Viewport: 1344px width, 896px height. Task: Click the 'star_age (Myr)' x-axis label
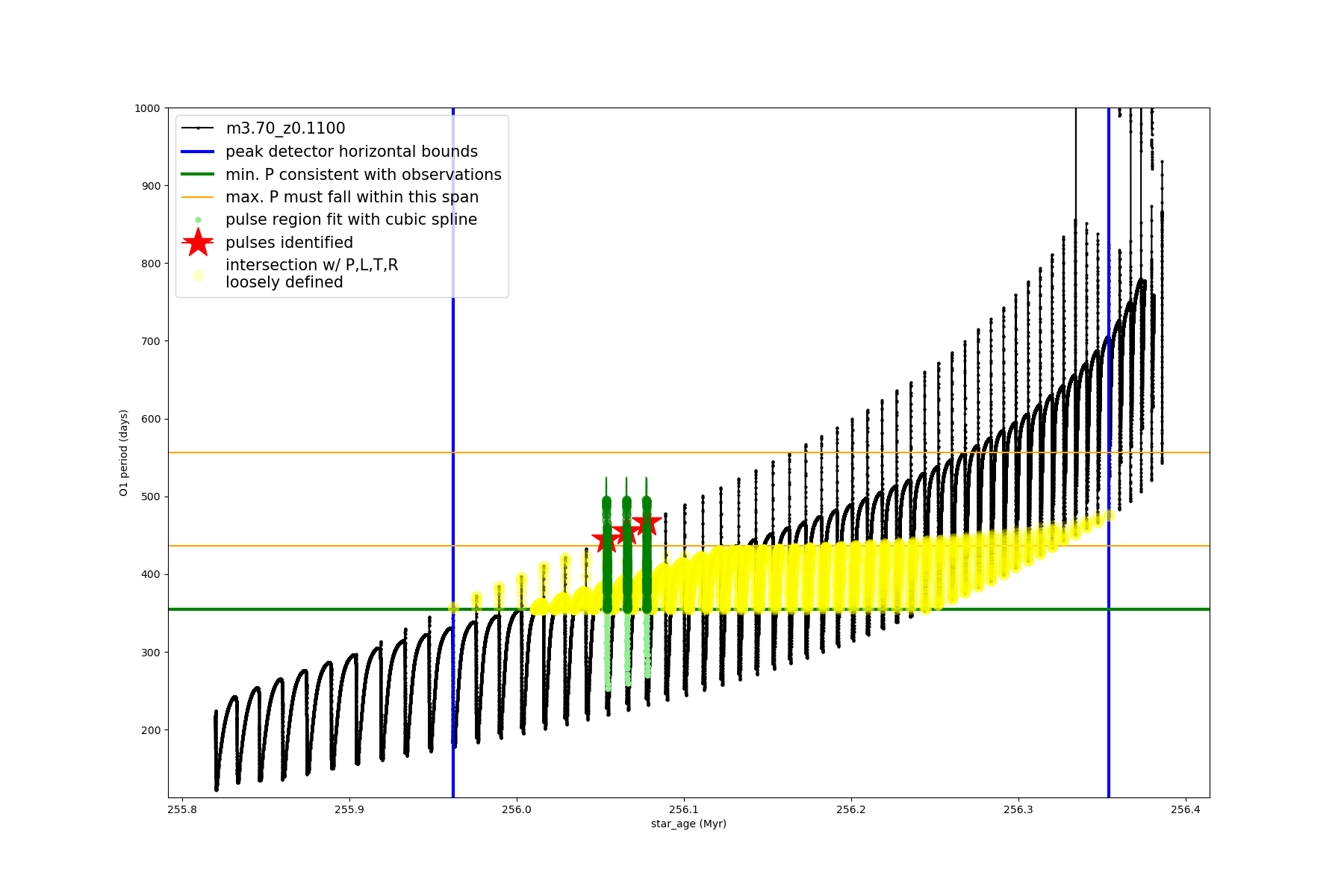[x=688, y=824]
